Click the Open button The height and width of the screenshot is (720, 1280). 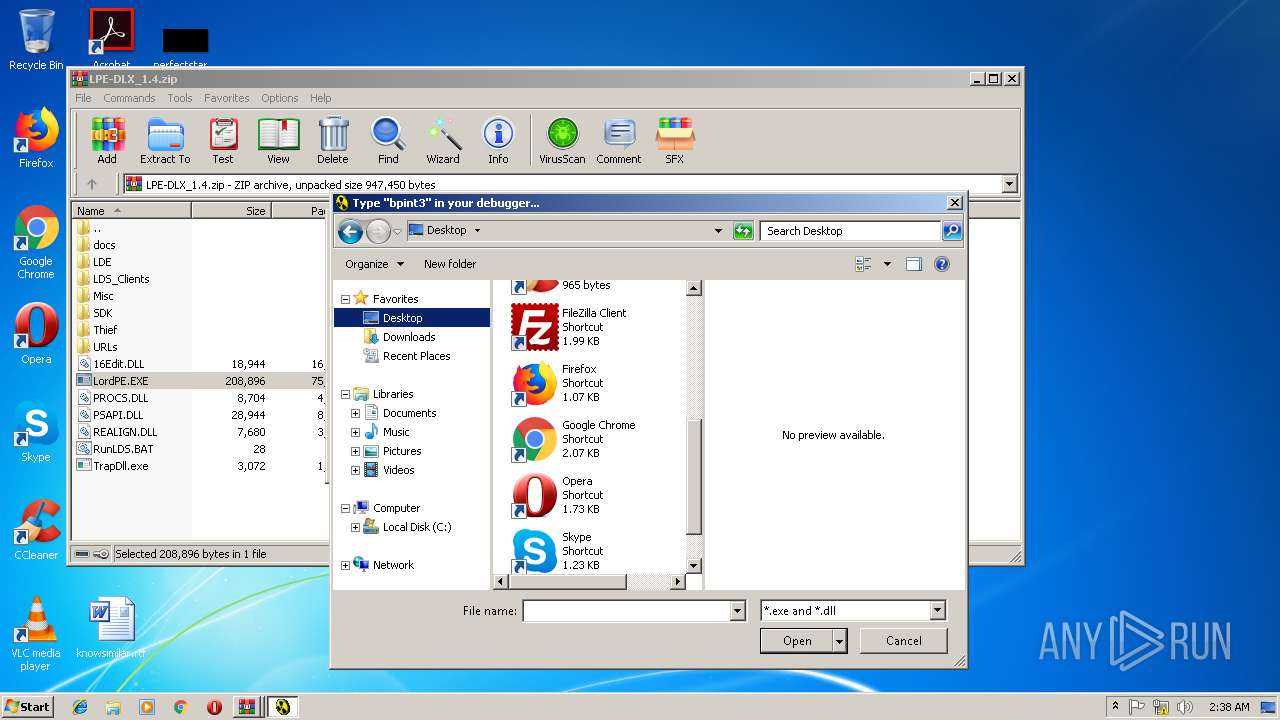click(797, 641)
